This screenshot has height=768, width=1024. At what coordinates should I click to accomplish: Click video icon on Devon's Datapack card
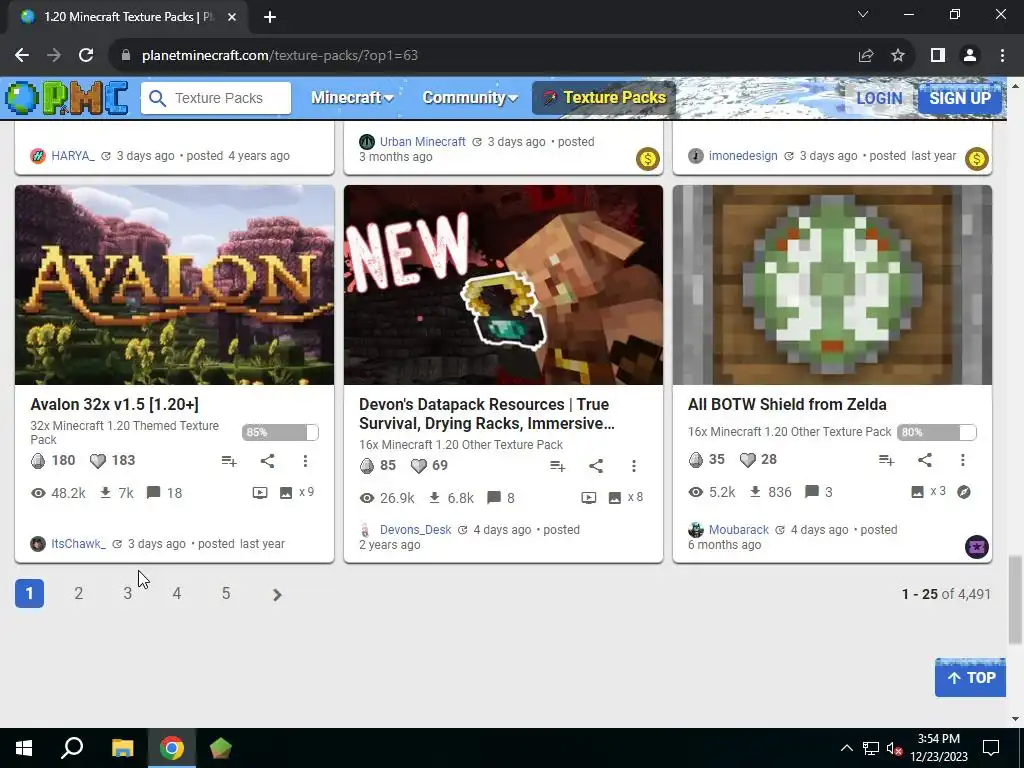(x=588, y=498)
